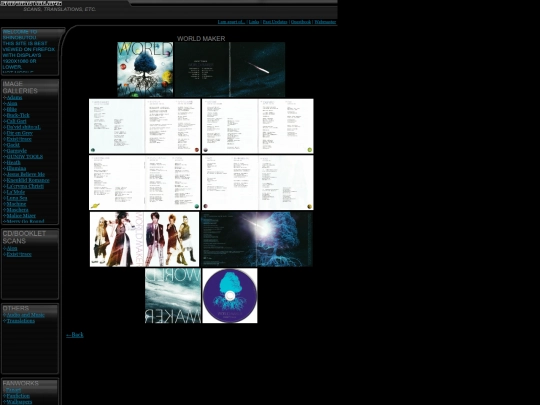Open the Translations link under Others
The image size is (540, 405).
[x=21, y=321]
